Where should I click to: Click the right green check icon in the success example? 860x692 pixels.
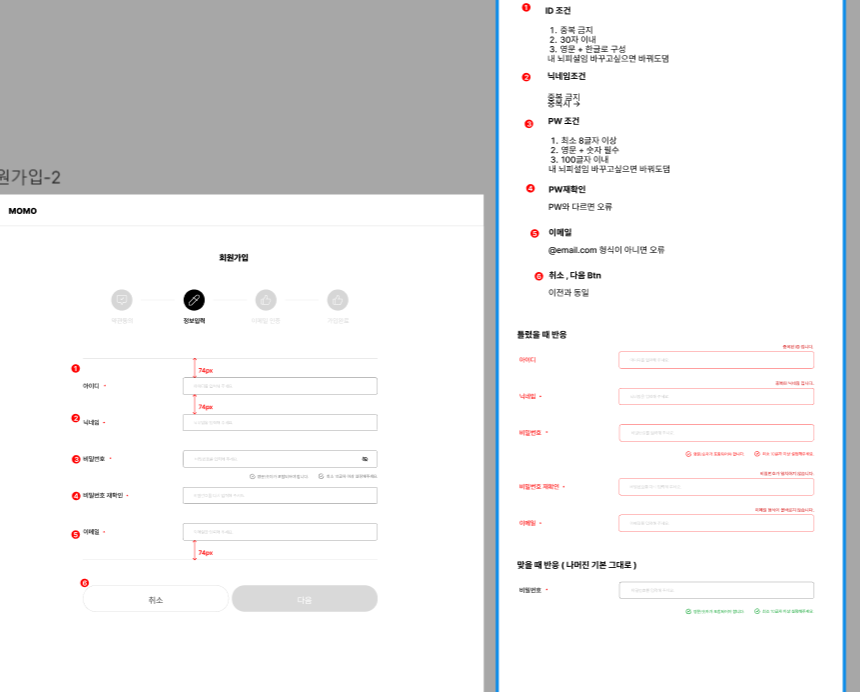(x=757, y=611)
